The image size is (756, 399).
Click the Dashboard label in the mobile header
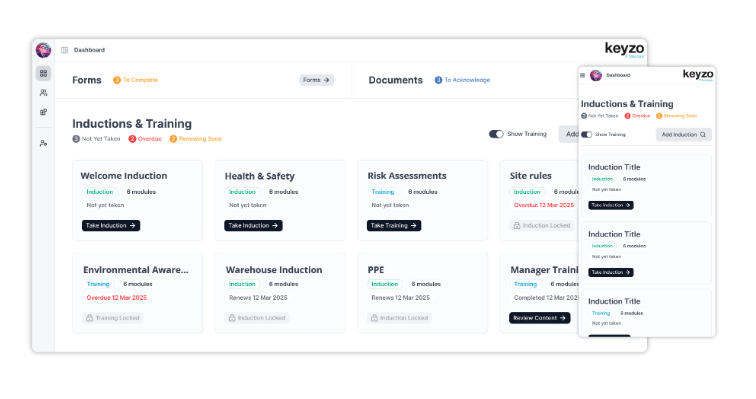(x=618, y=75)
